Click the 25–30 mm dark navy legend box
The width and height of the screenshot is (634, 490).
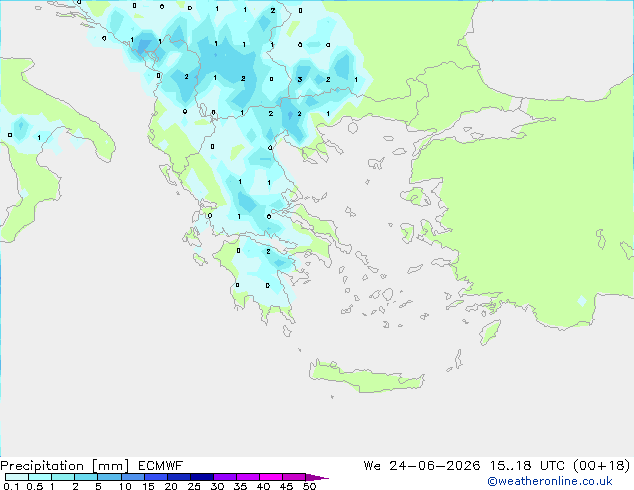pos(201,477)
